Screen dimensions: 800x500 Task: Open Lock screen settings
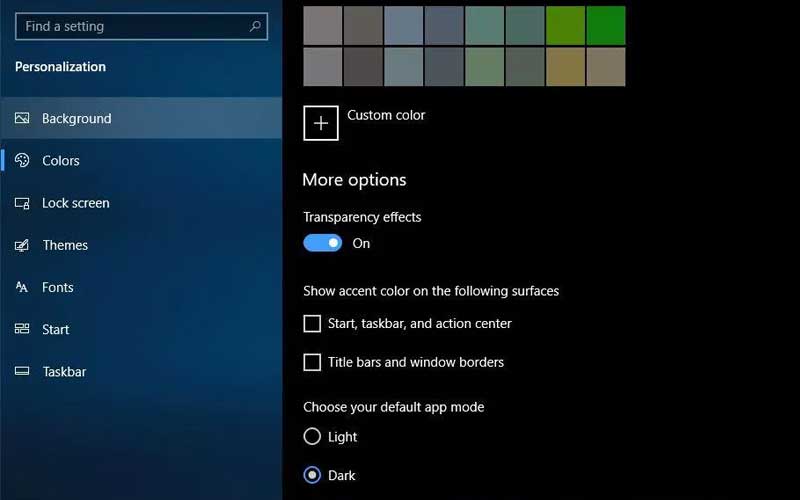[141, 203]
